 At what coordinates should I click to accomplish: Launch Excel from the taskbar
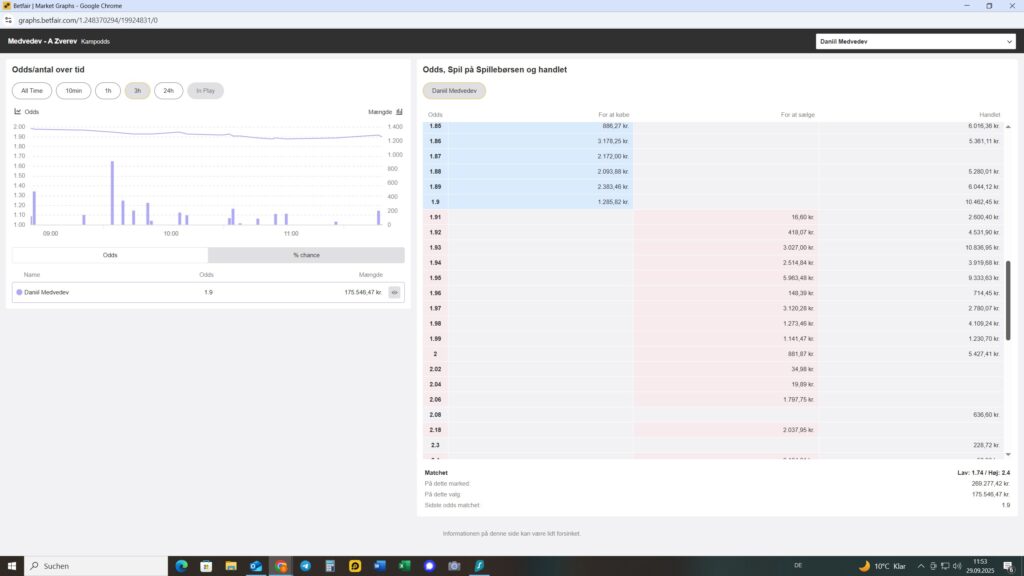(x=405, y=566)
